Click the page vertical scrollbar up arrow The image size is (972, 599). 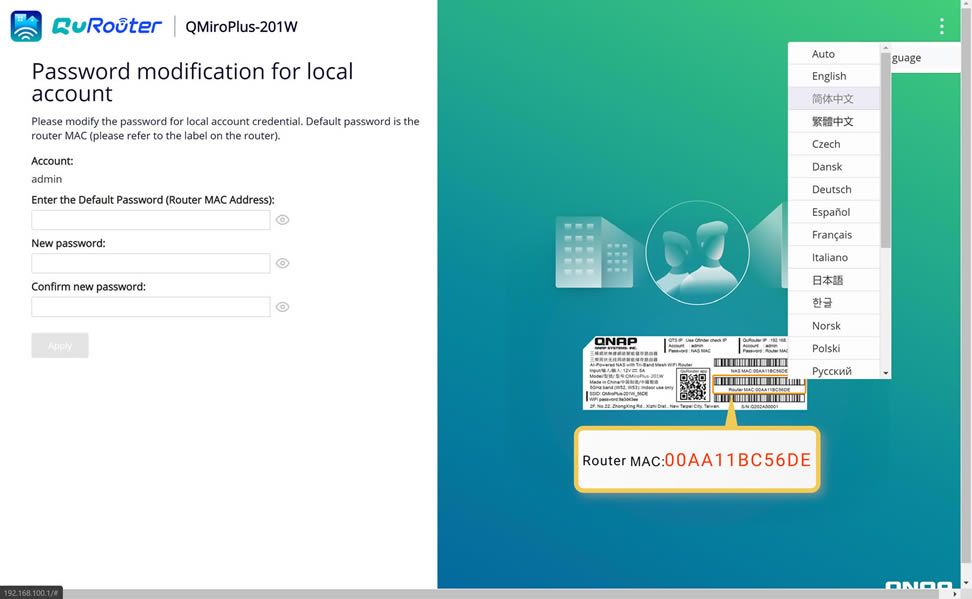tap(966, 5)
